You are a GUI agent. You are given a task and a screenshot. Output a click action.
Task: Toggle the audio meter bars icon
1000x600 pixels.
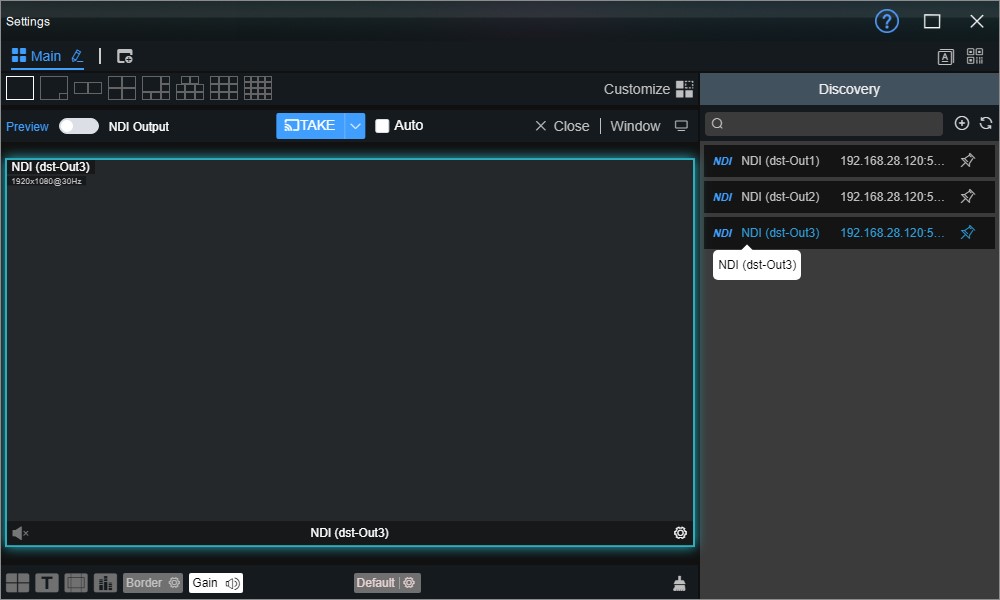105,583
